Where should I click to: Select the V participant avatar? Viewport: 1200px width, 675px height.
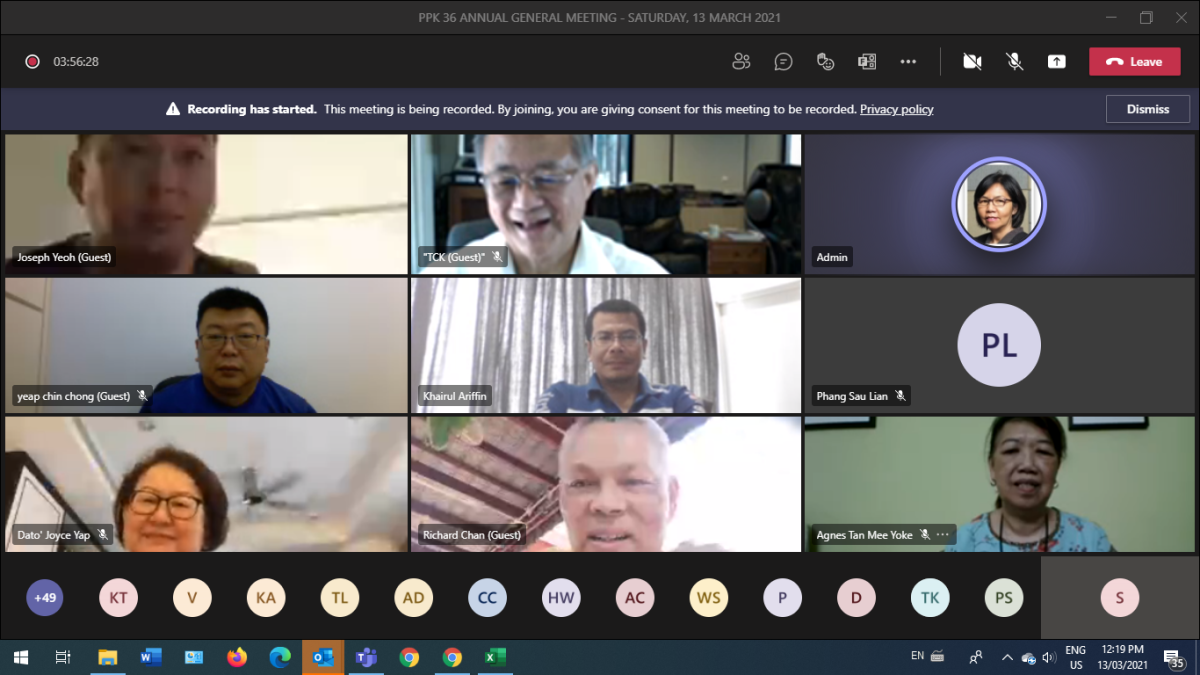(192, 598)
